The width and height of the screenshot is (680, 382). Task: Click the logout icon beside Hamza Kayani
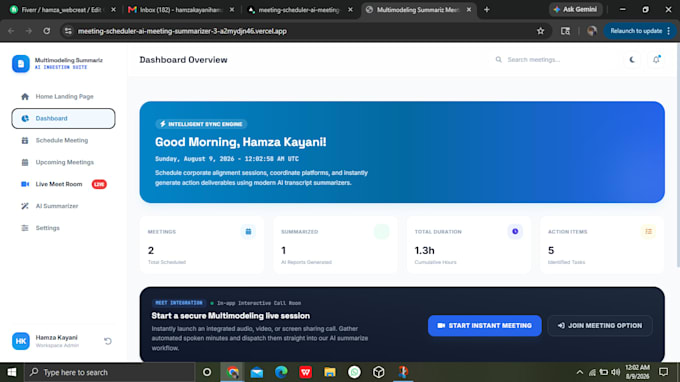pyautogui.click(x=108, y=341)
